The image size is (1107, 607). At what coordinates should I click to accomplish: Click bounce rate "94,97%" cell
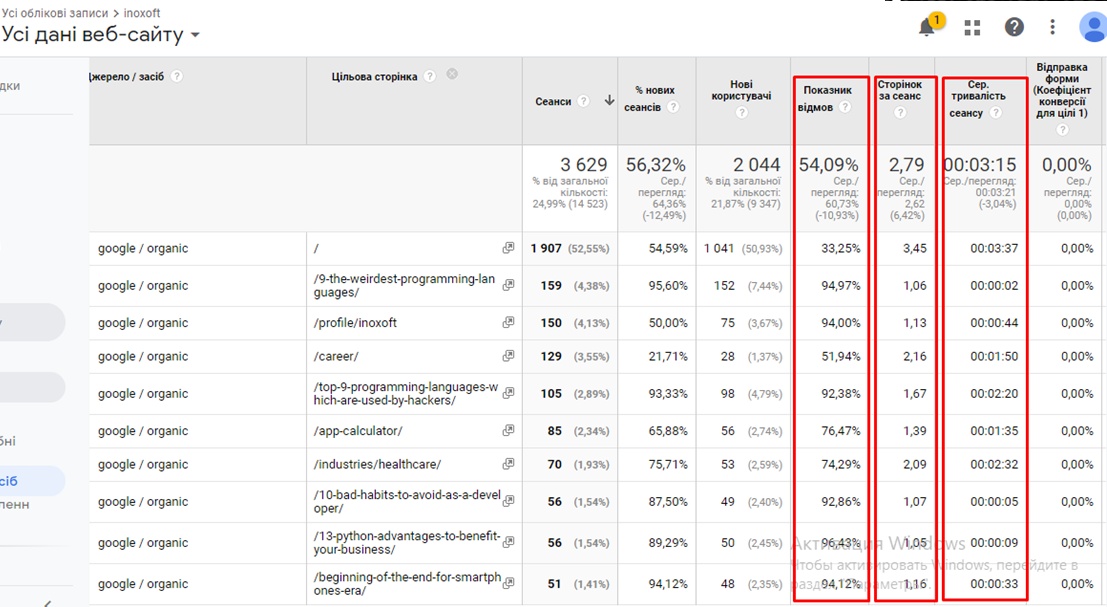coord(841,286)
